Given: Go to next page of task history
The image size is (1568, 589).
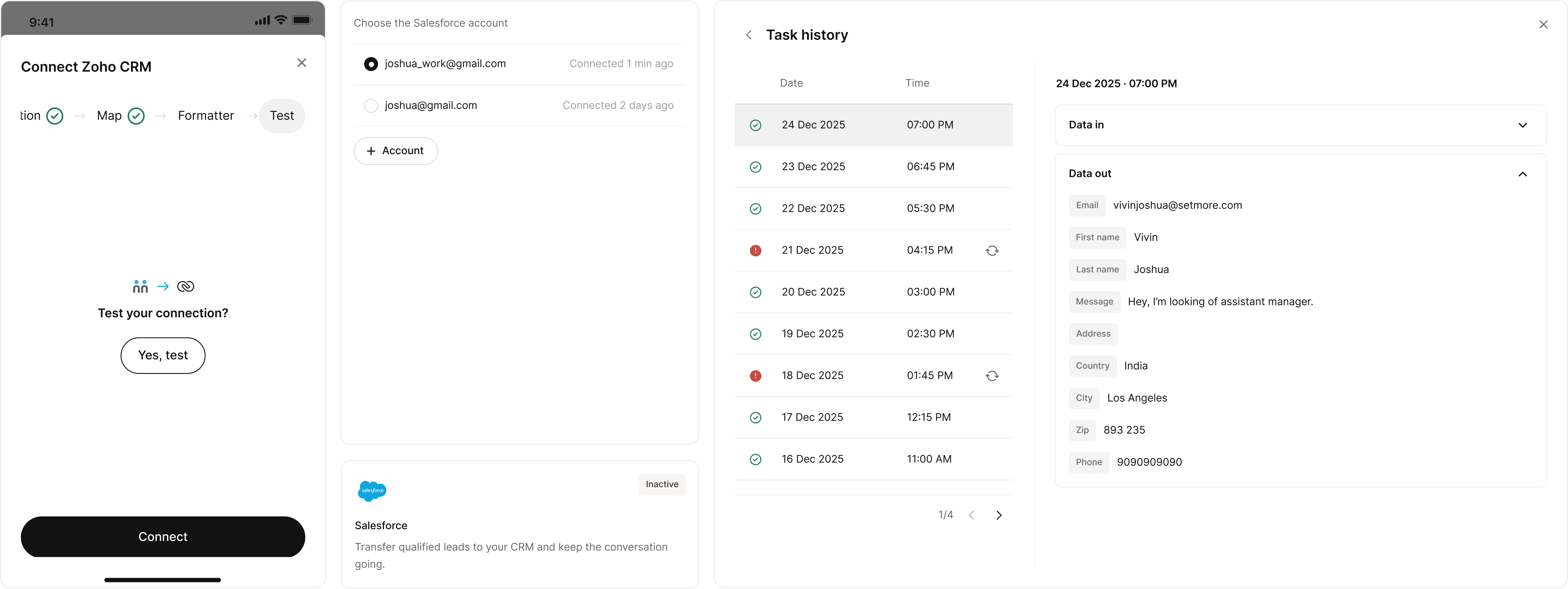Looking at the screenshot, I should point(998,515).
